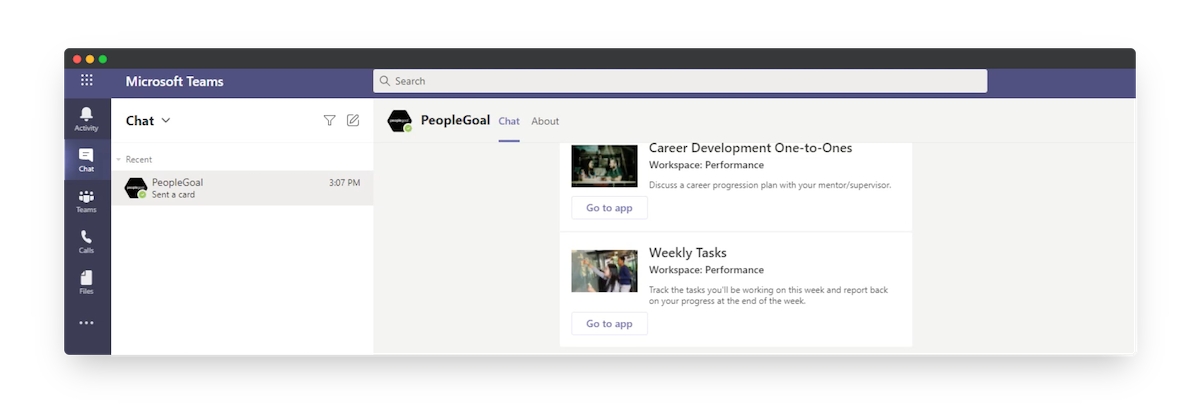This screenshot has width=1200, height=403.
Task: Click the Microsoft Teams title text
Action: pyautogui.click(x=175, y=81)
